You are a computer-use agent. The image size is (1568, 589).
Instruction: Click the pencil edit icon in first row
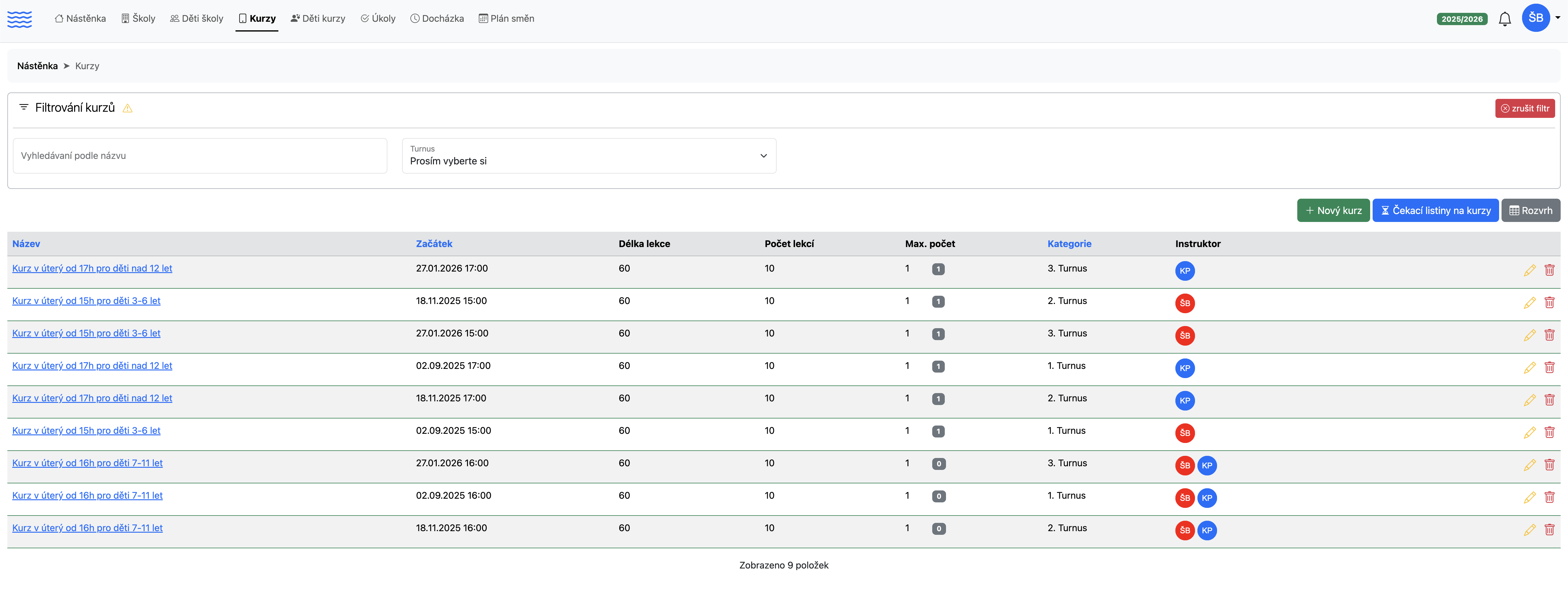pos(1529,270)
